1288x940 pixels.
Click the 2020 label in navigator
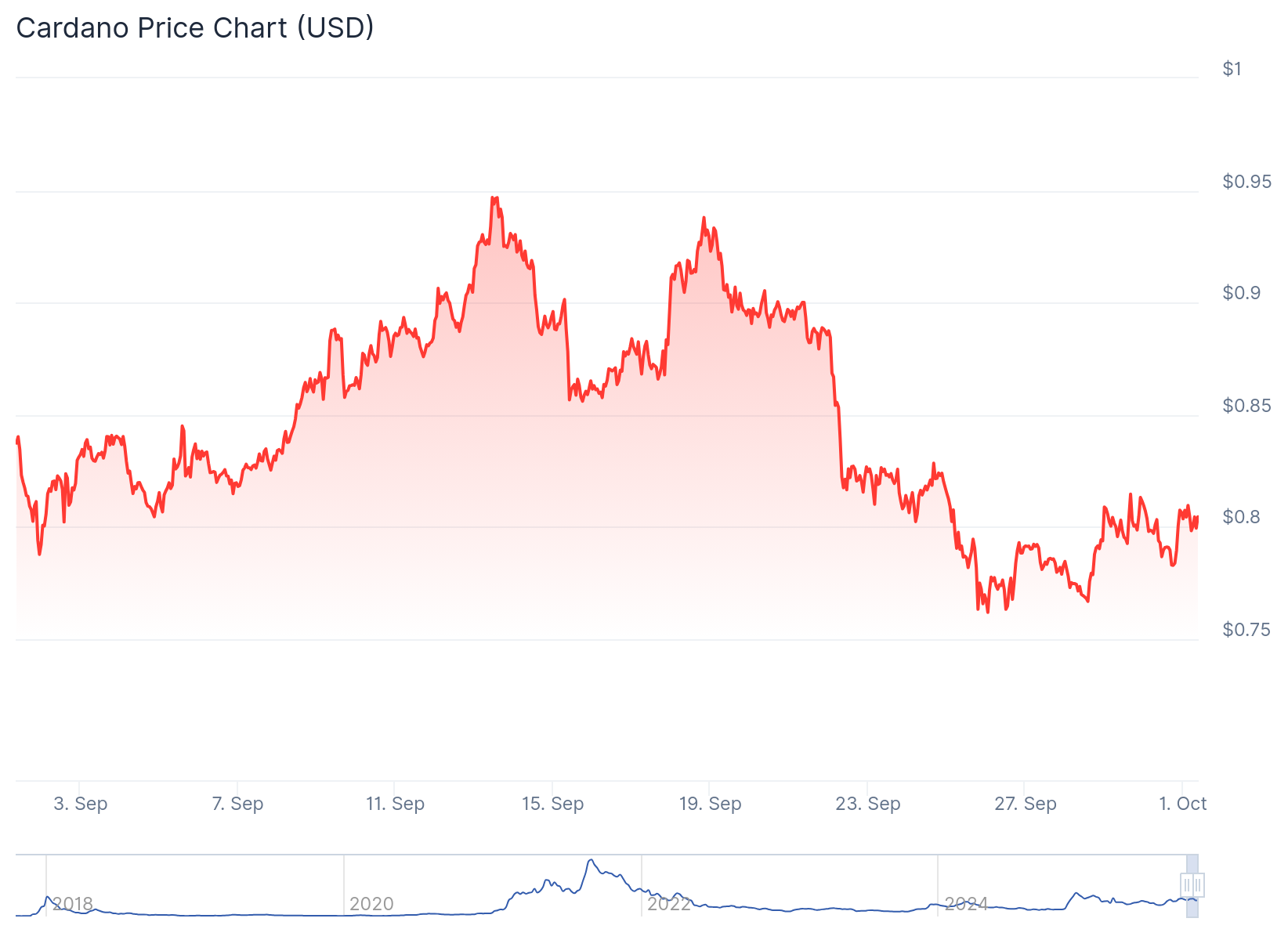(x=371, y=904)
